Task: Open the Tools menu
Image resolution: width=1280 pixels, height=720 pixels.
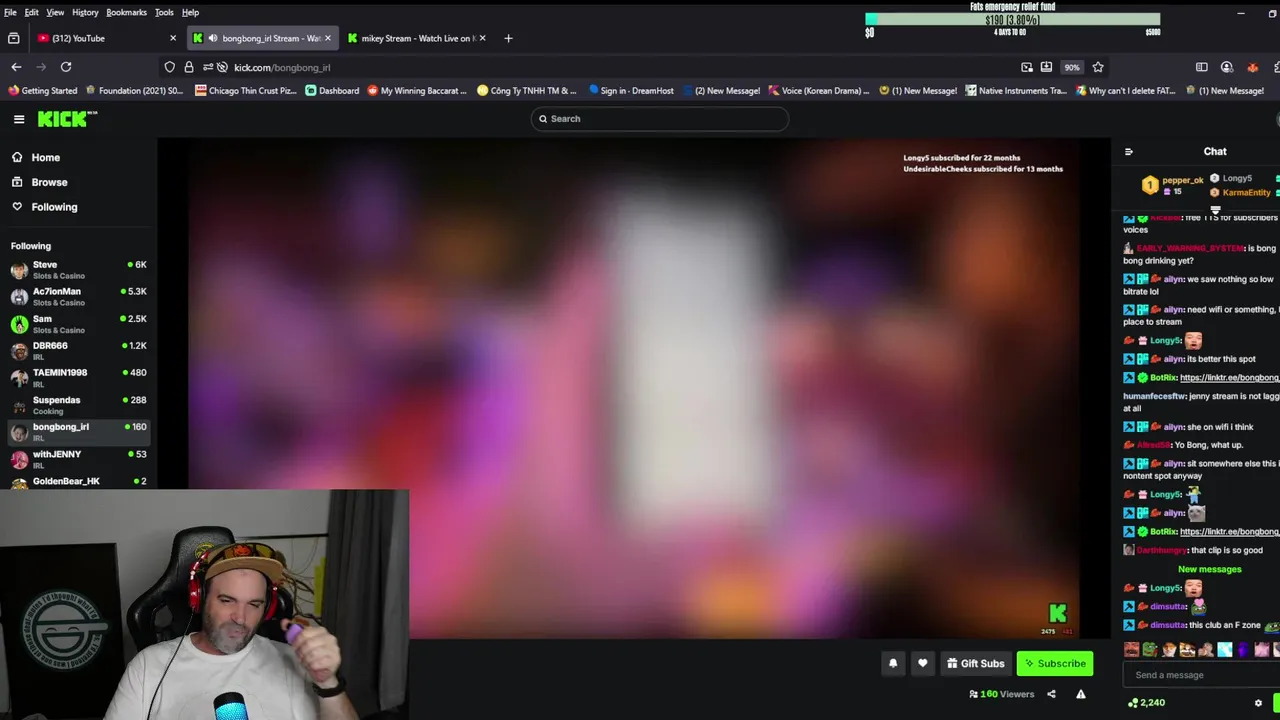Action: (x=164, y=12)
